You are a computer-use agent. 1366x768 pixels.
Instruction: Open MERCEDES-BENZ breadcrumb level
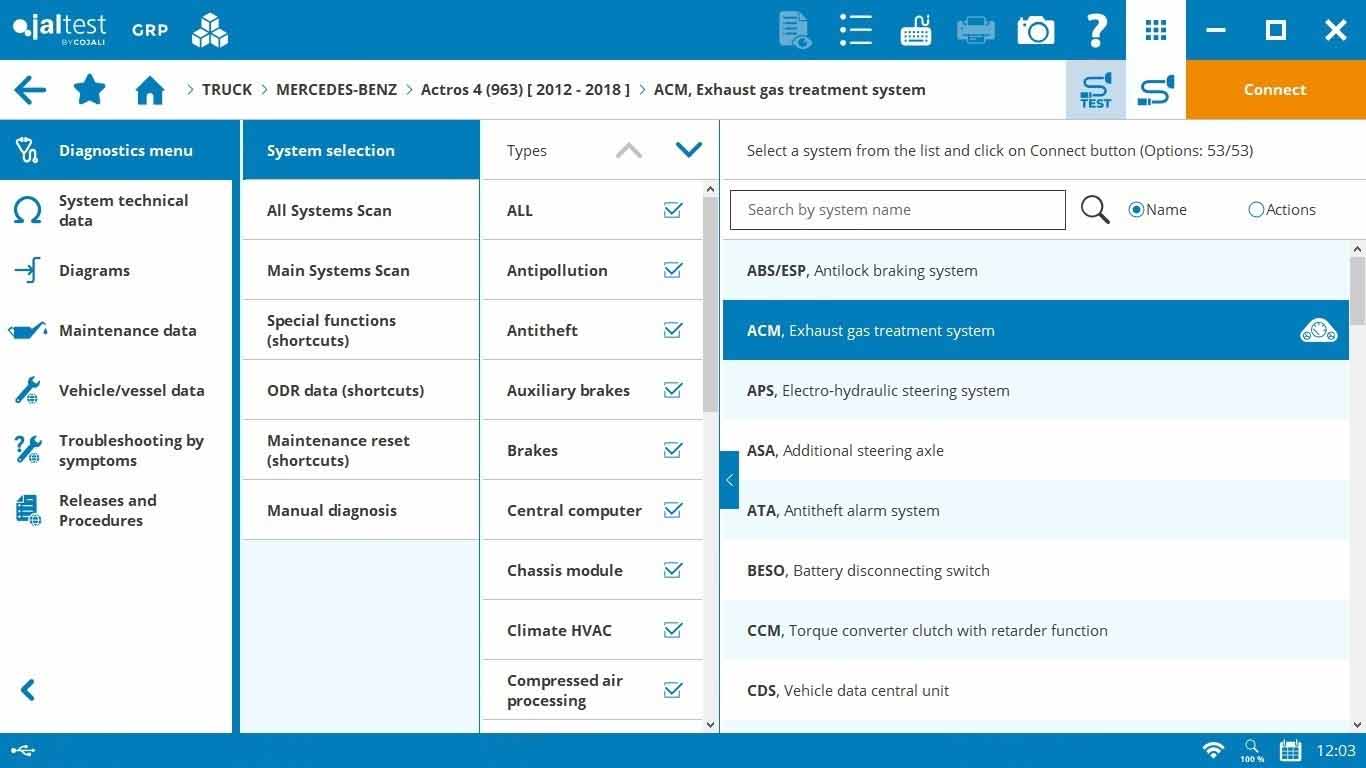(x=336, y=90)
